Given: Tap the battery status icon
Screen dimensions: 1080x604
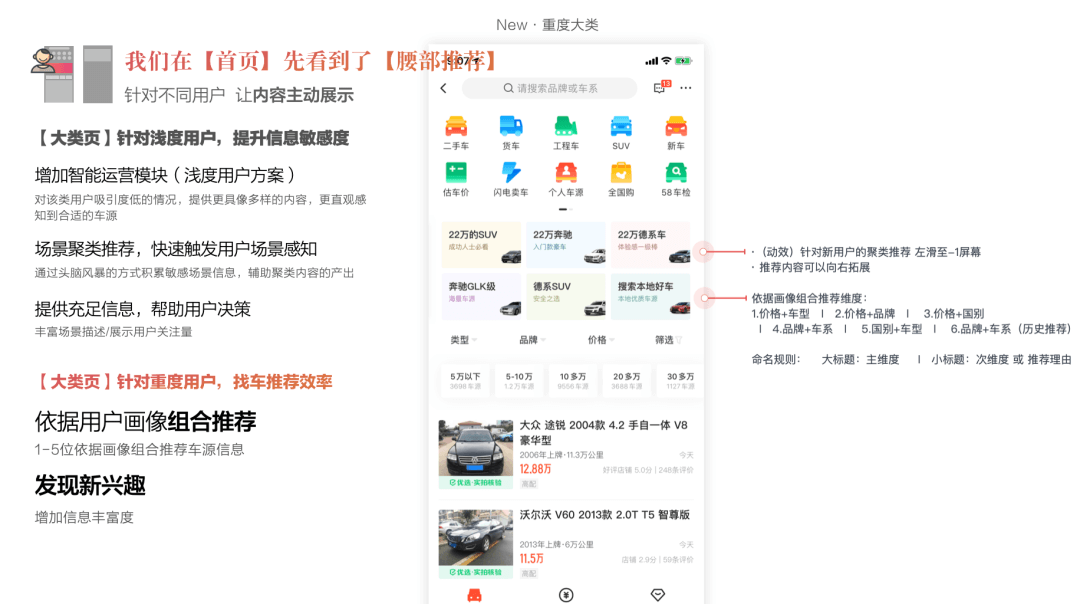Looking at the screenshot, I should (683, 61).
